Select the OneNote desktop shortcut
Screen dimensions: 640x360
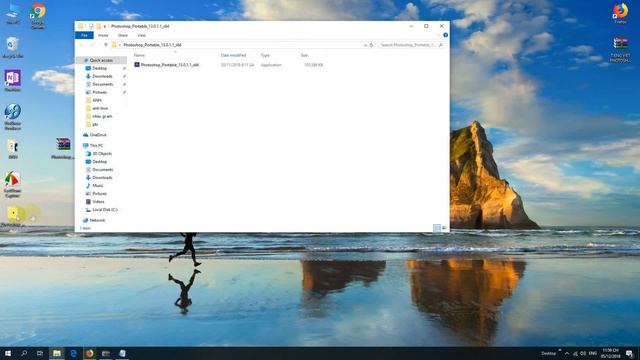click(x=13, y=80)
